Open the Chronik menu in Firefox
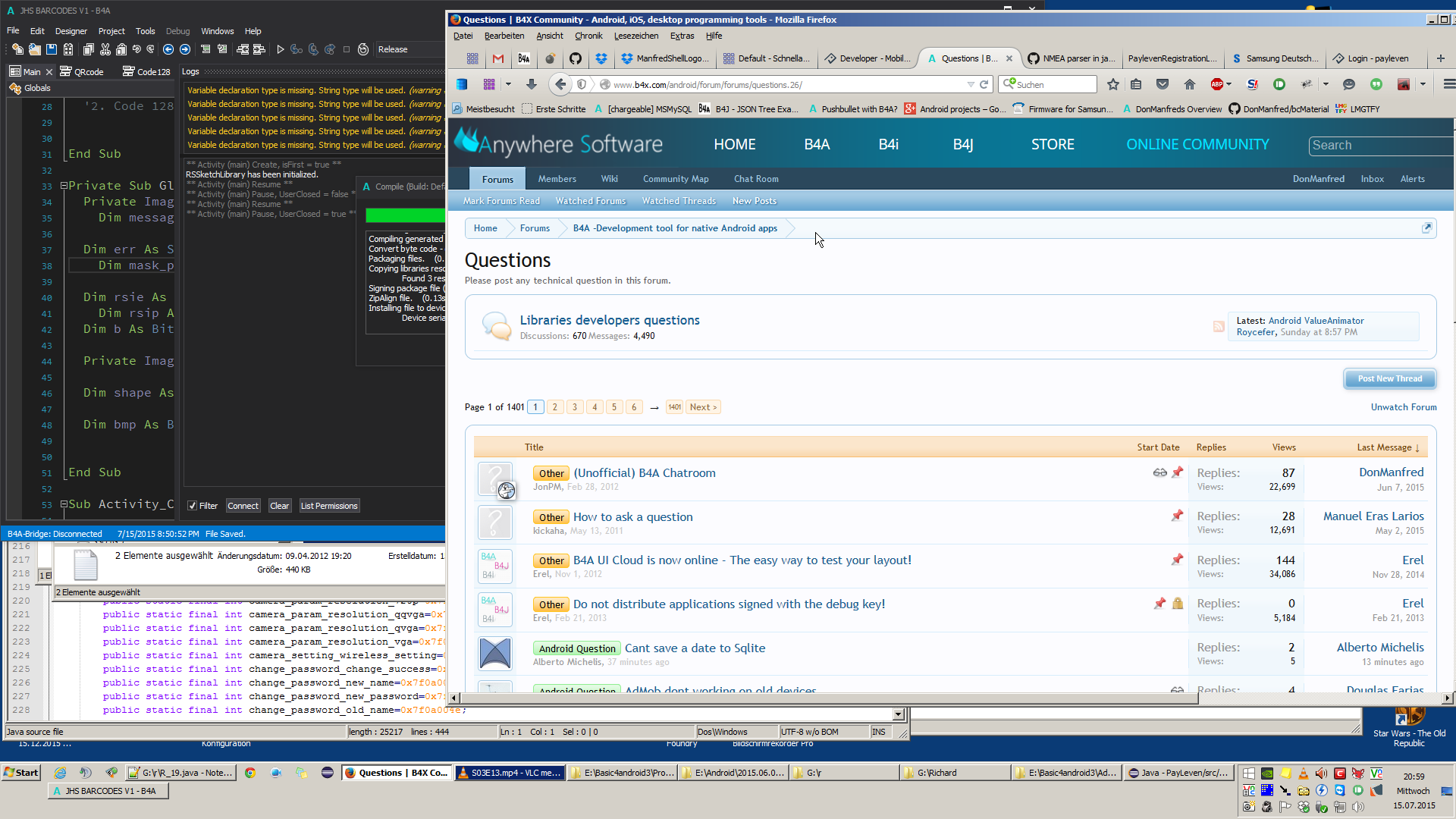The image size is (1456, 819). pyautogui.click(x=588, y=36)
